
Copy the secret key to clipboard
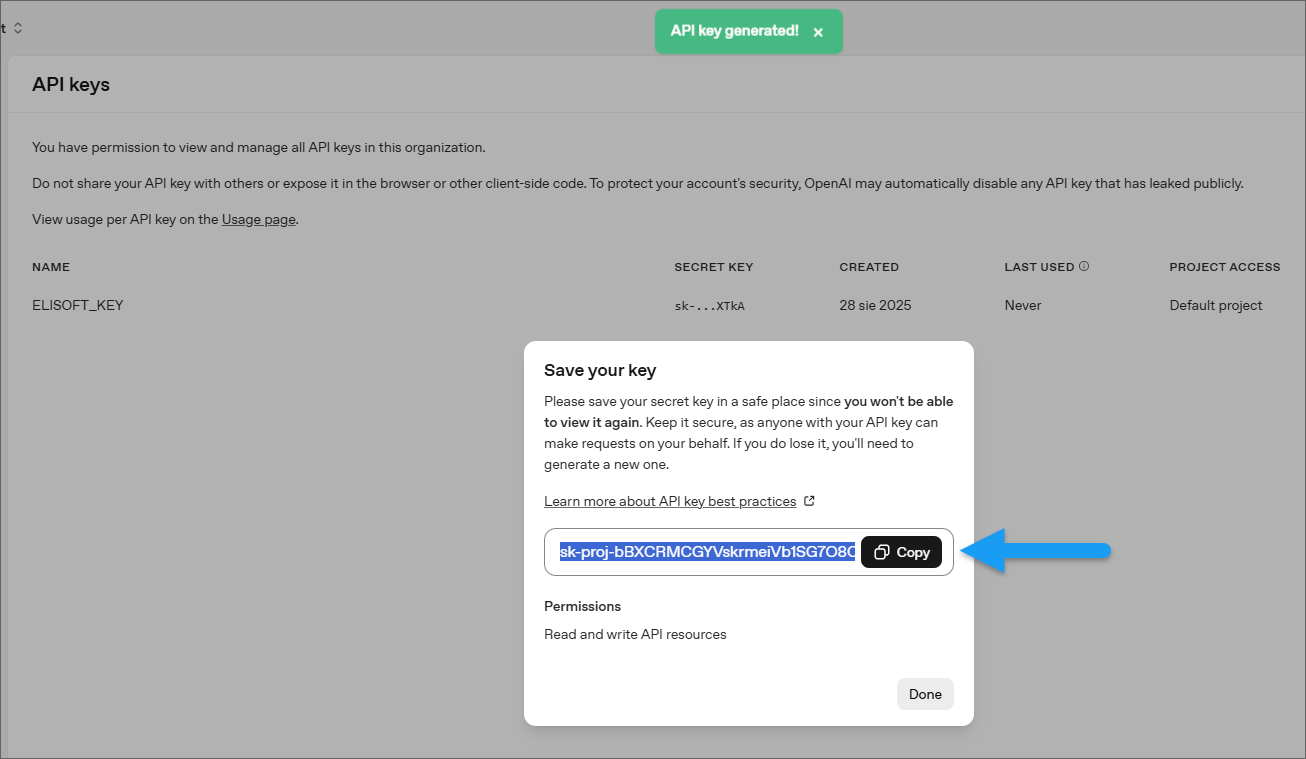click(901, 552)
